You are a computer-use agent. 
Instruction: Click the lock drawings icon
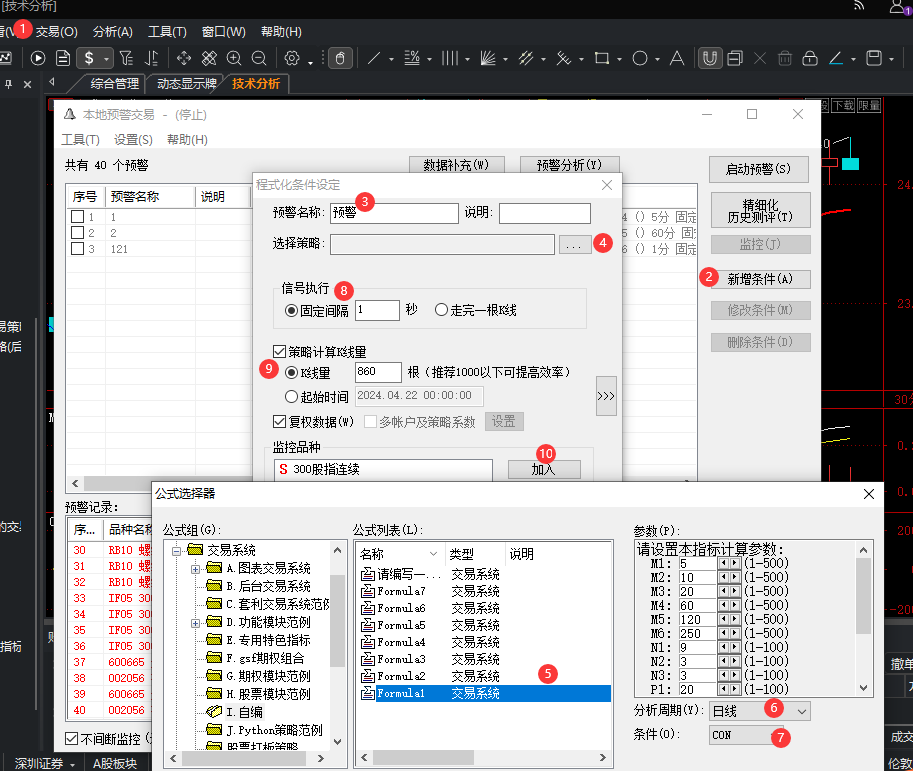click(810, 58)
